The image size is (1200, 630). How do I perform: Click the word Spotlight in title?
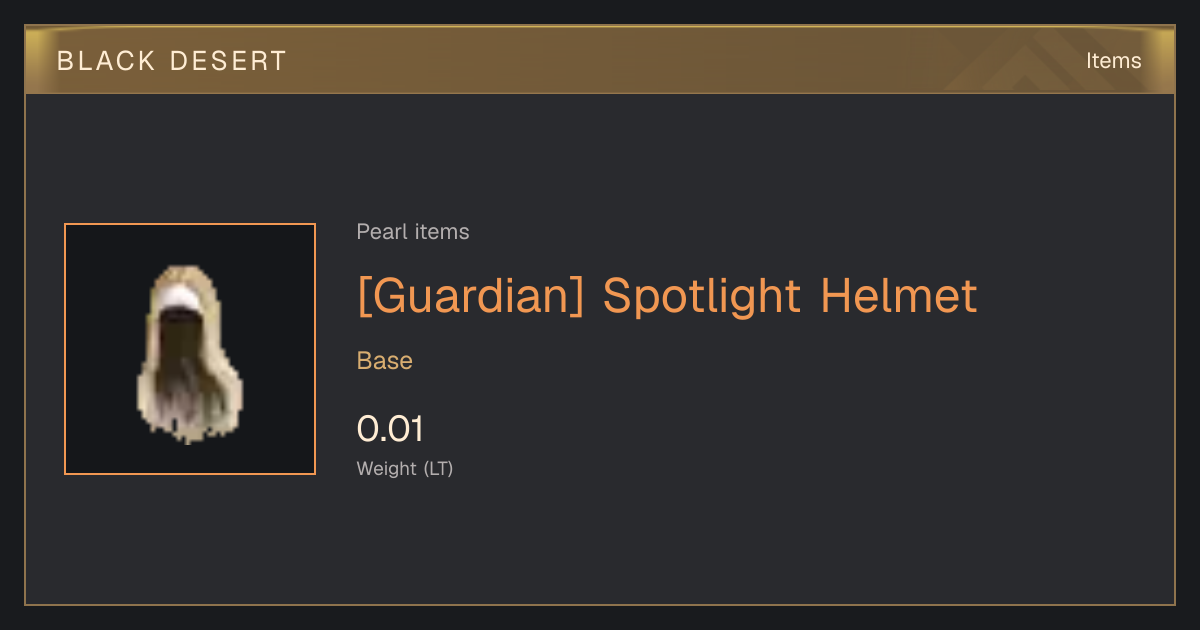tap(702, 296)
